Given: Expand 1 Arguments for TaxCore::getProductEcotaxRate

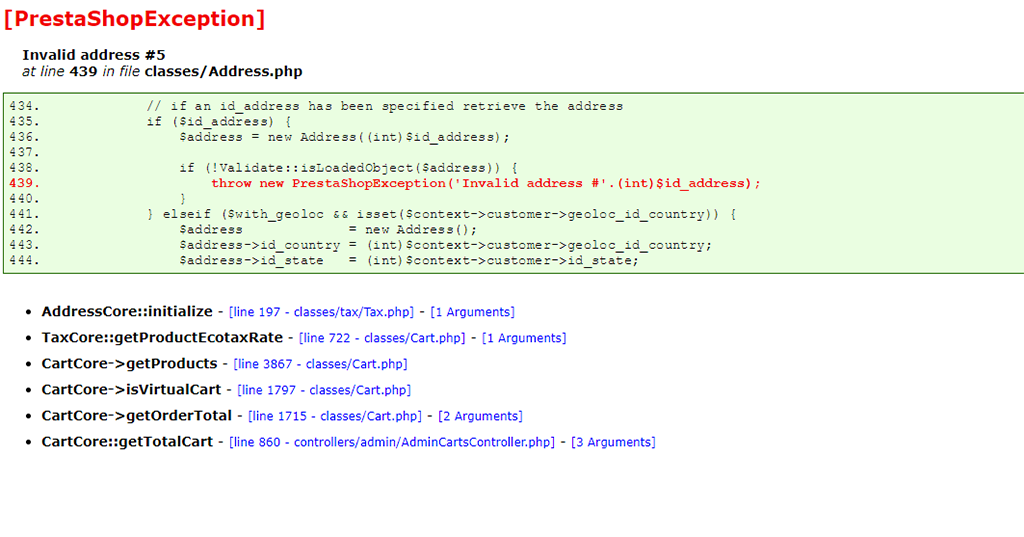Looking at the screenshot, I should point(524,338).
